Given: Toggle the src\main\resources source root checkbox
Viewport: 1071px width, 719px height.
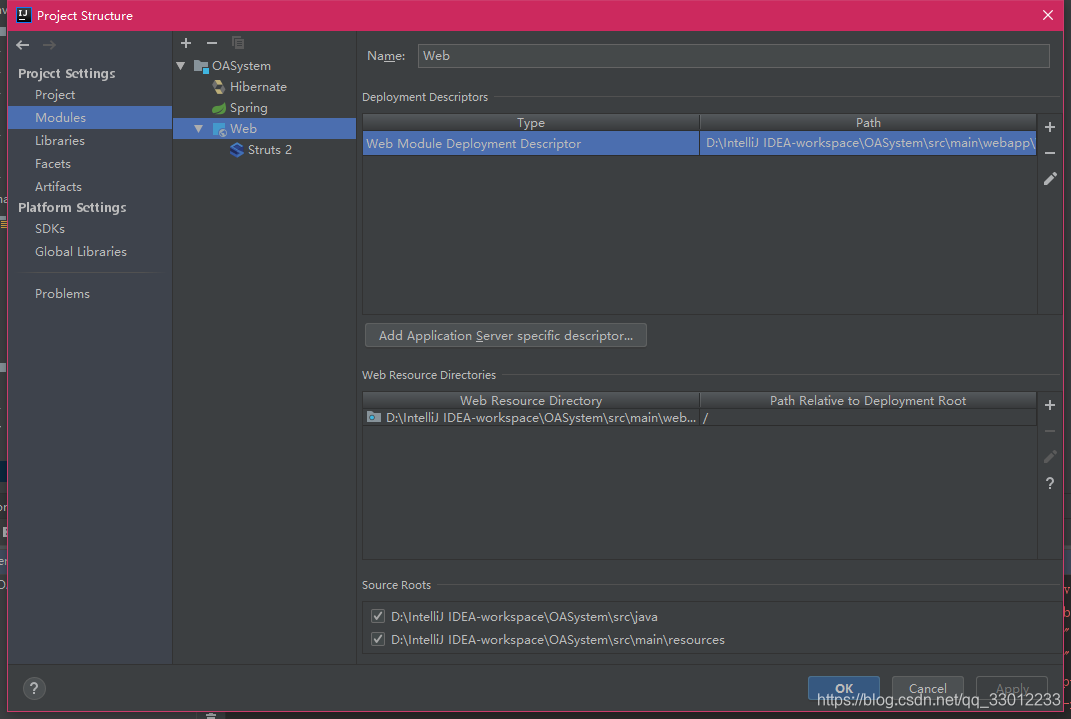Looking at the screenshot, I should [x=378, y=640].
